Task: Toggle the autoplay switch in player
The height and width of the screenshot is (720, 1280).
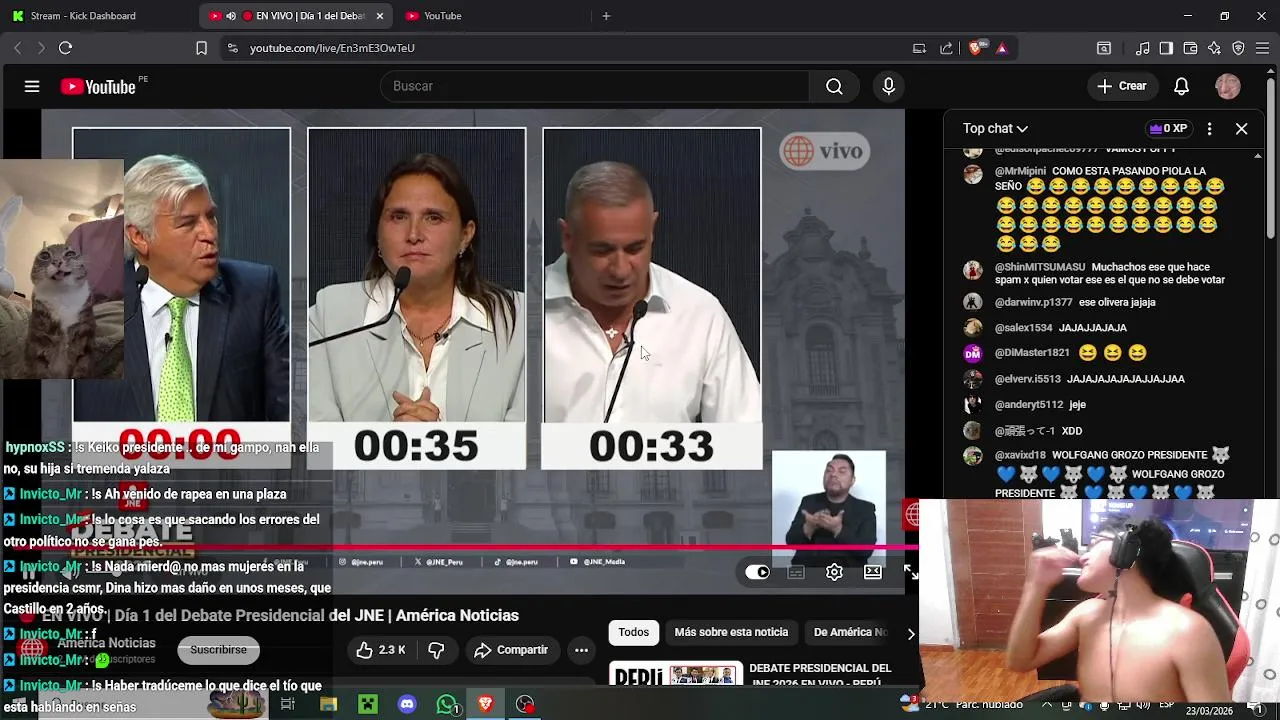Action: point(757,572)
